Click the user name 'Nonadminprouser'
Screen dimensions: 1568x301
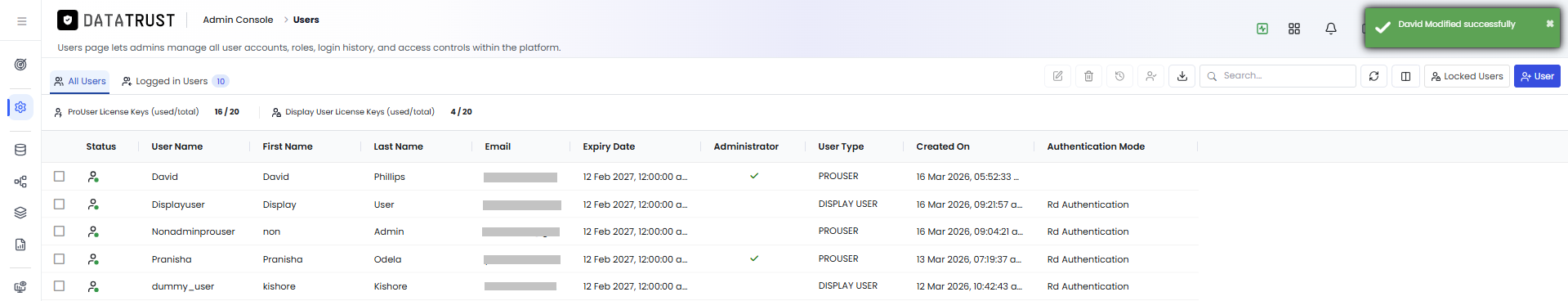[x=193, y=231]
